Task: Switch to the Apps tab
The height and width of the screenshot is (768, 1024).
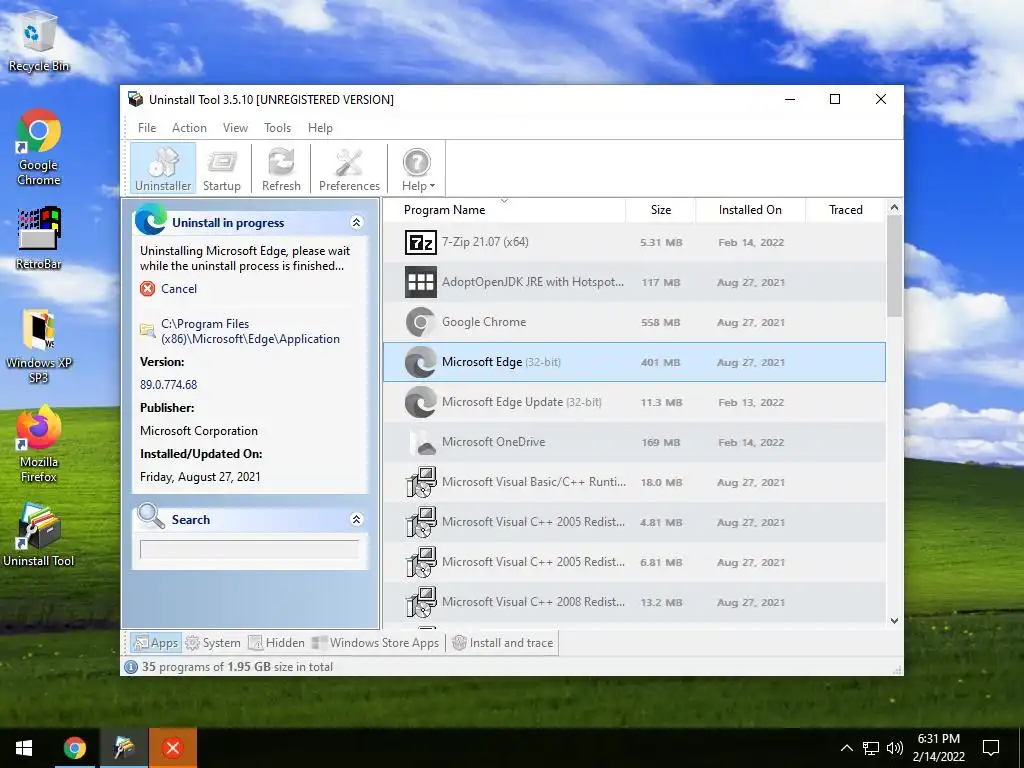Action: (155, 643)
